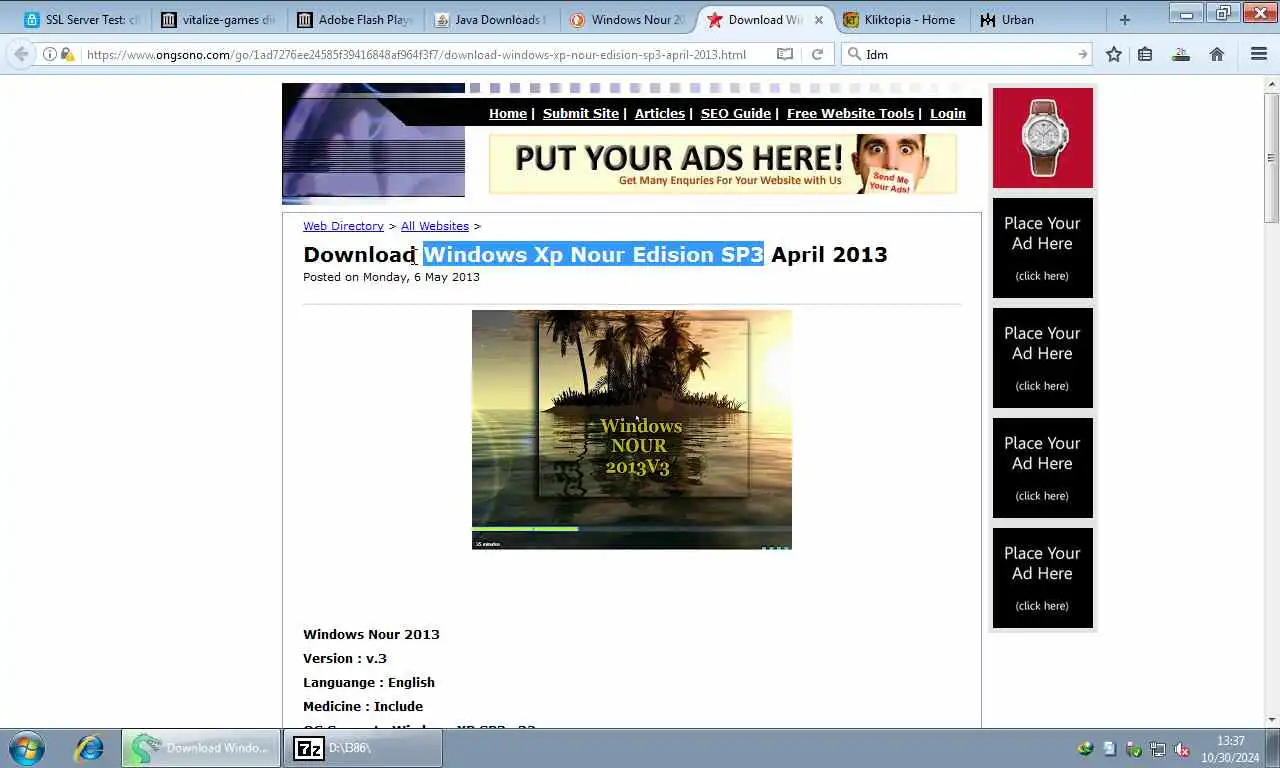Click the Internet Download Manager tray icon
This screenshot has width=1280, height=768.
coord(1085,749)
